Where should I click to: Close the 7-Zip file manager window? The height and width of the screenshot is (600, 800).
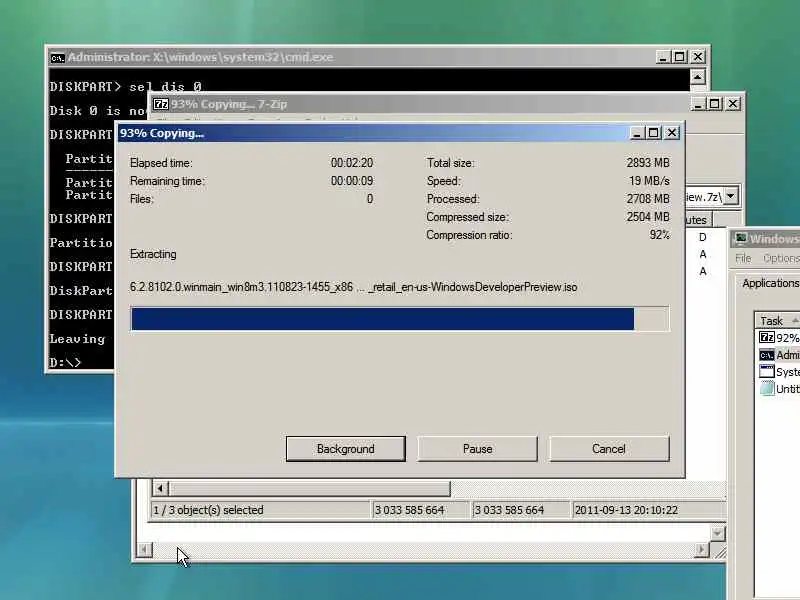pos(733,104)
